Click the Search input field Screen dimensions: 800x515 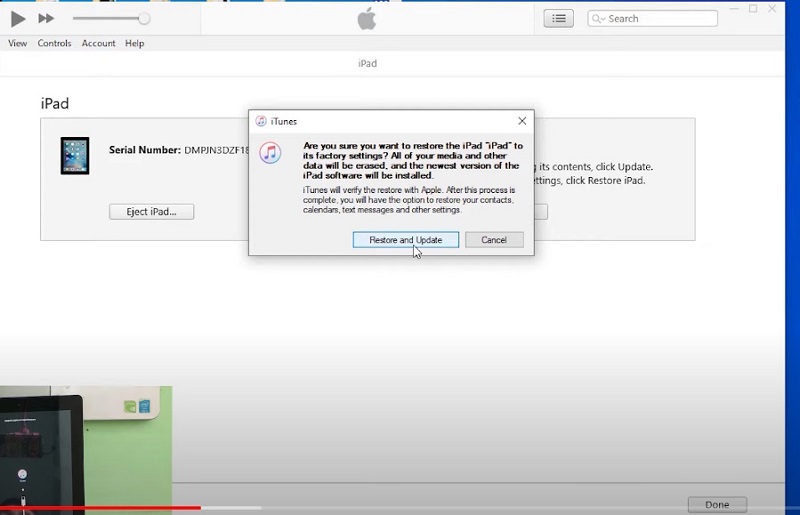point(653,19)
